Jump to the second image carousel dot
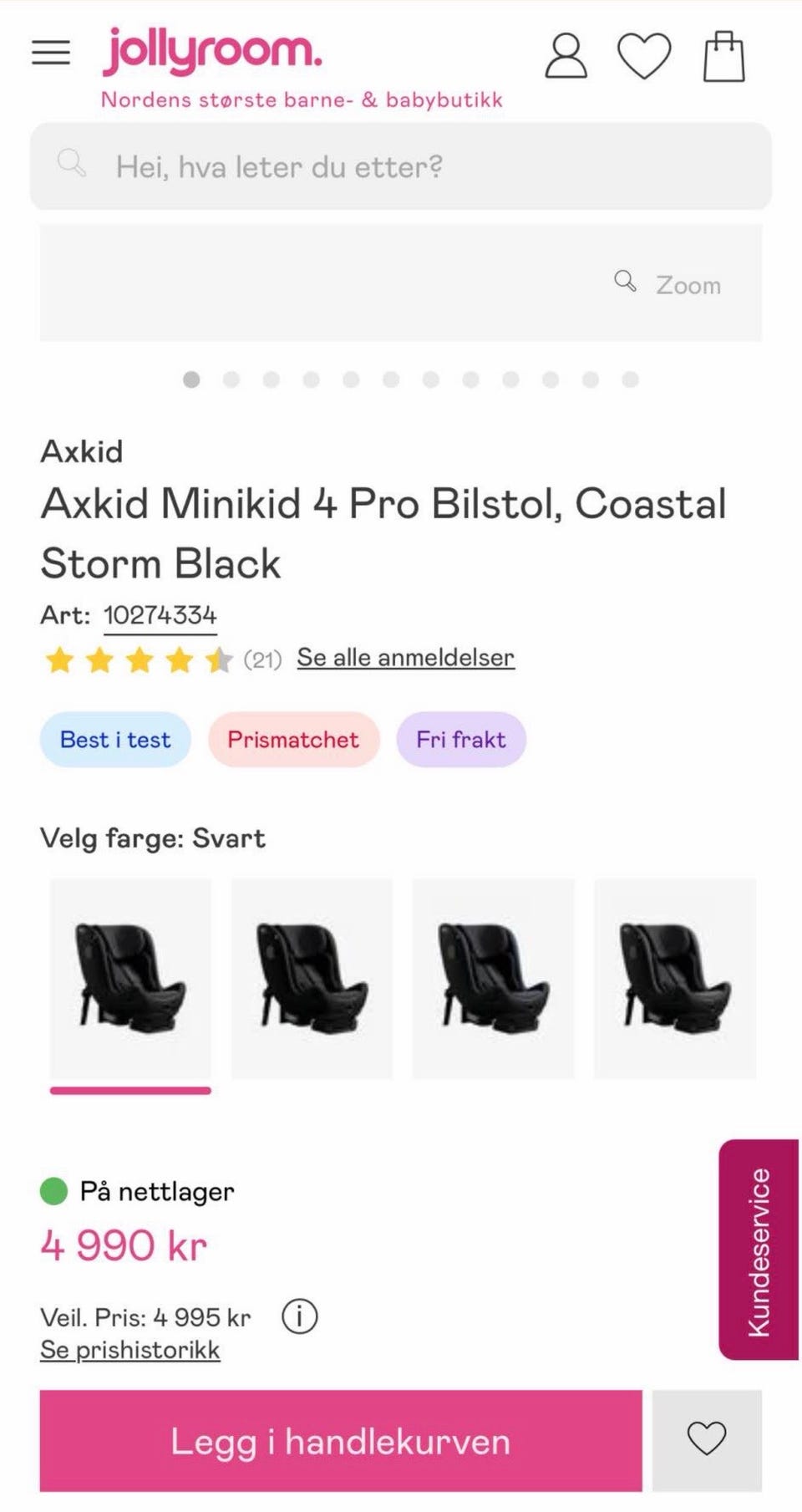The image size is (802, 1512). pos(231,379)
